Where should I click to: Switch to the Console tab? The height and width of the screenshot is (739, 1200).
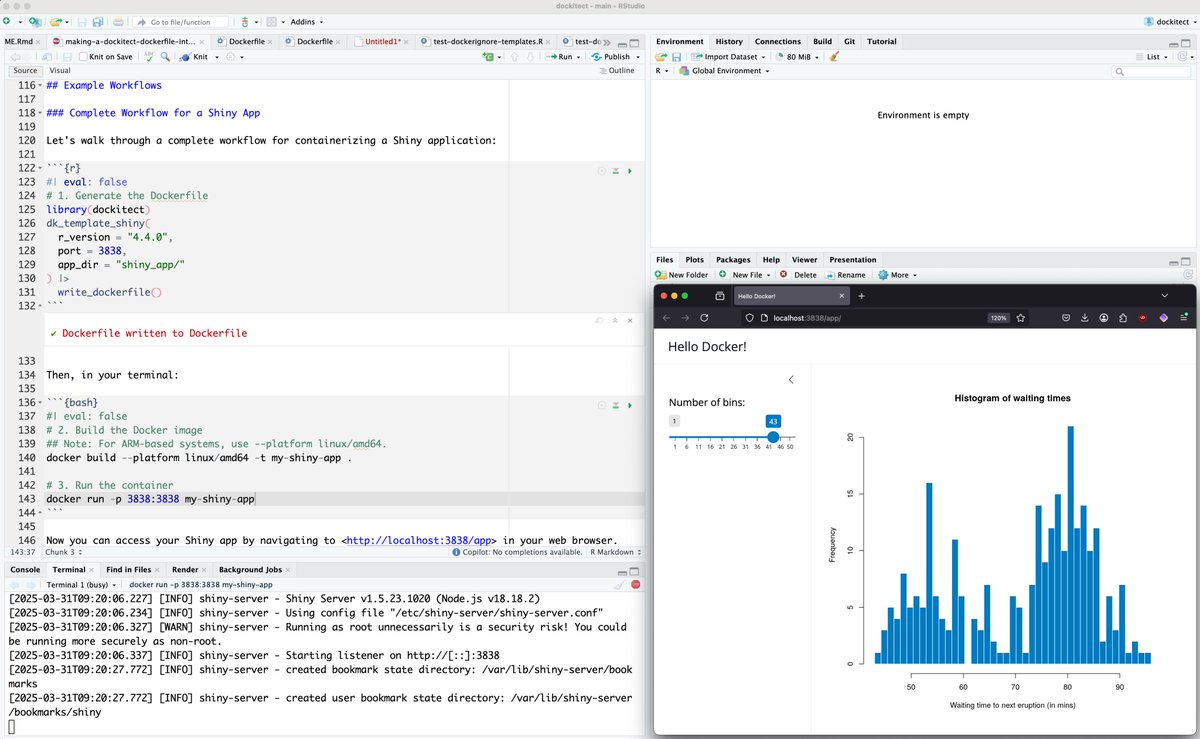pos(25,569)
